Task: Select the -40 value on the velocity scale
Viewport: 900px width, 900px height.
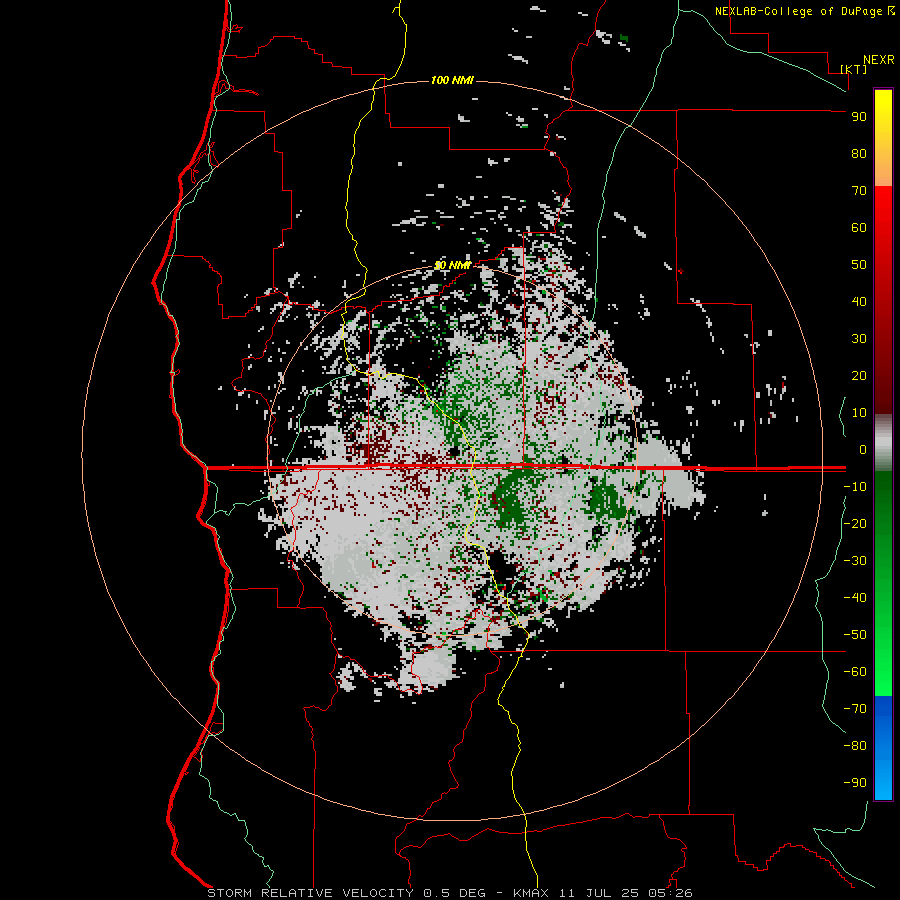Action: 855,598
